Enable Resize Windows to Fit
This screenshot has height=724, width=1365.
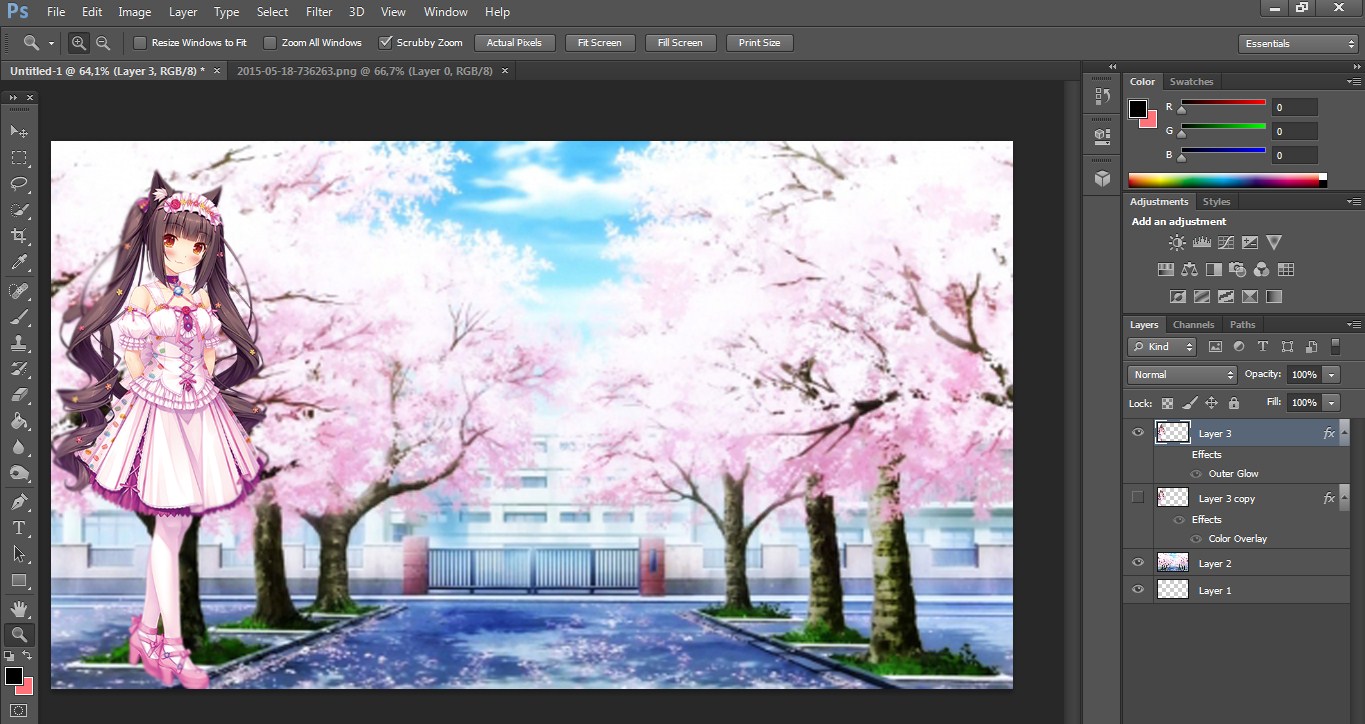(140, 42)
